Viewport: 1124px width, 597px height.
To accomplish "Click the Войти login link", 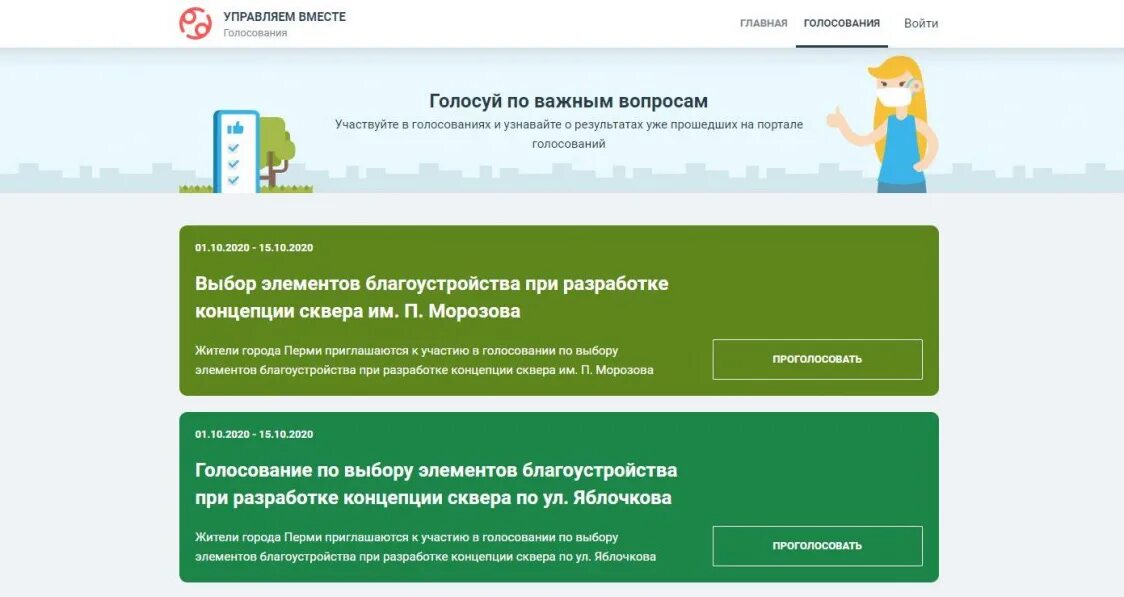I will point(920,23).
